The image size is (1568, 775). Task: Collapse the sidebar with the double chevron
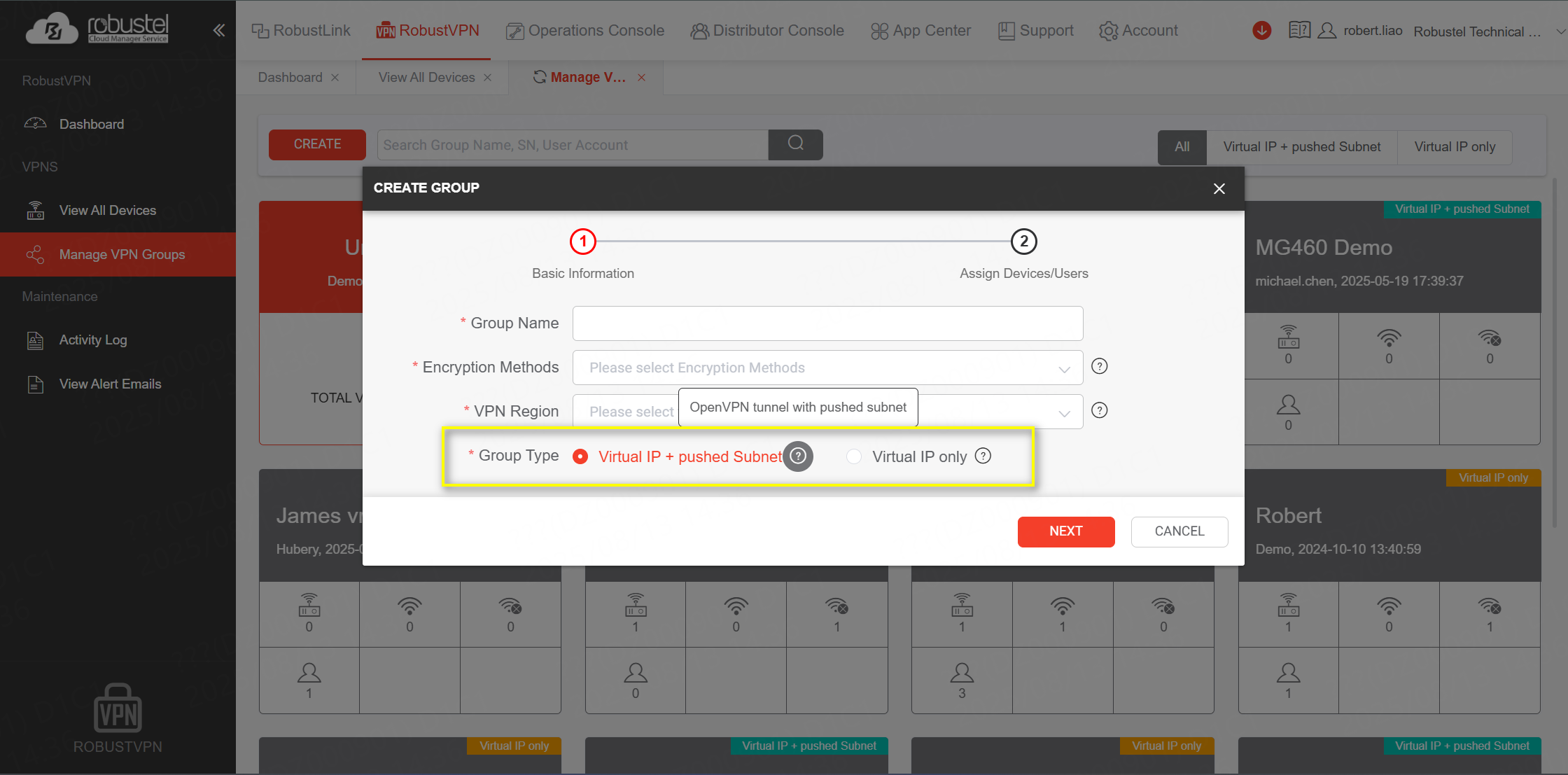(219, 30)
